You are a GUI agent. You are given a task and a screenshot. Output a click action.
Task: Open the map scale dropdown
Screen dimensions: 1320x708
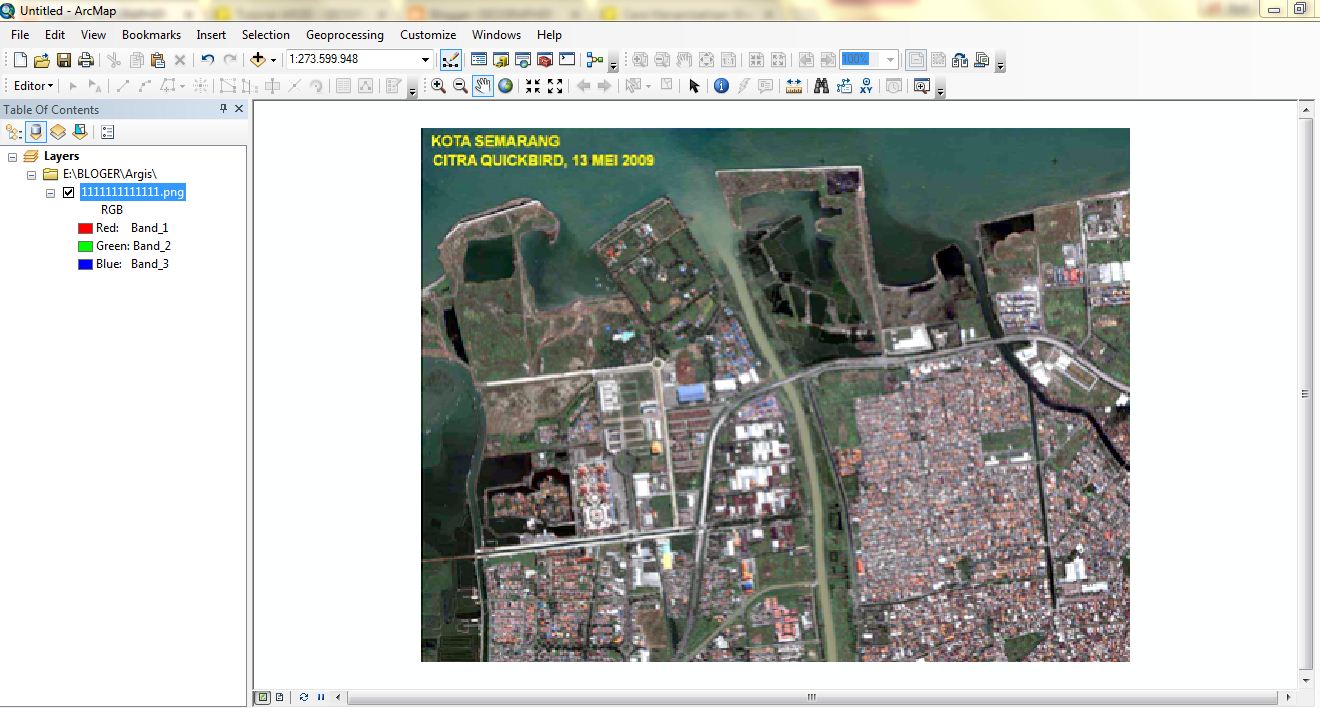(424, 59)
